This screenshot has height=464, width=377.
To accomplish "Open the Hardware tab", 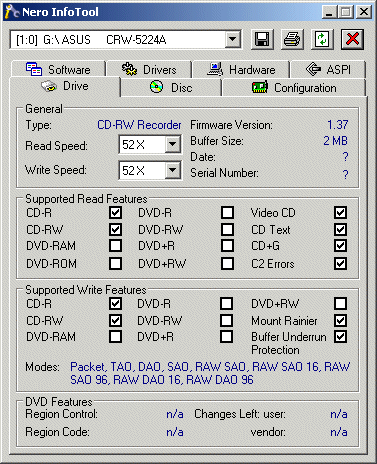I will (x=241, y=69).
